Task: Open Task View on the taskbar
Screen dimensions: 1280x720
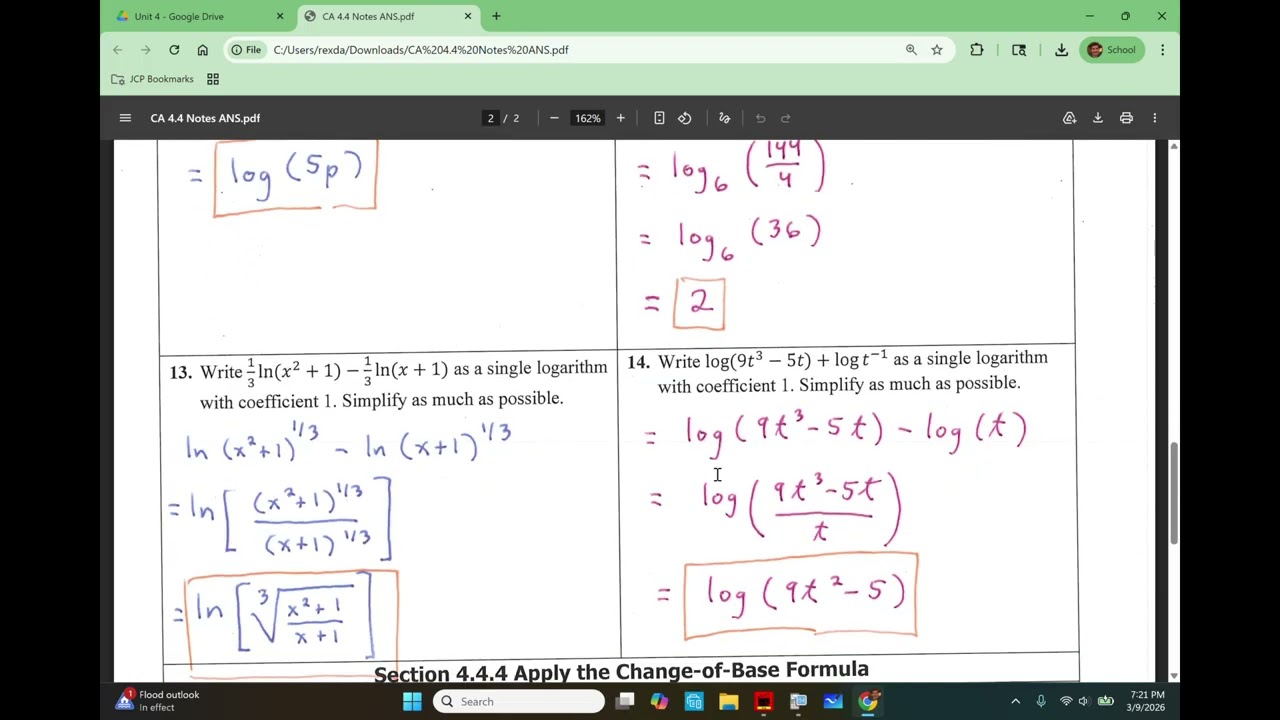Action: pyautogui.click(x=625, y=702)
